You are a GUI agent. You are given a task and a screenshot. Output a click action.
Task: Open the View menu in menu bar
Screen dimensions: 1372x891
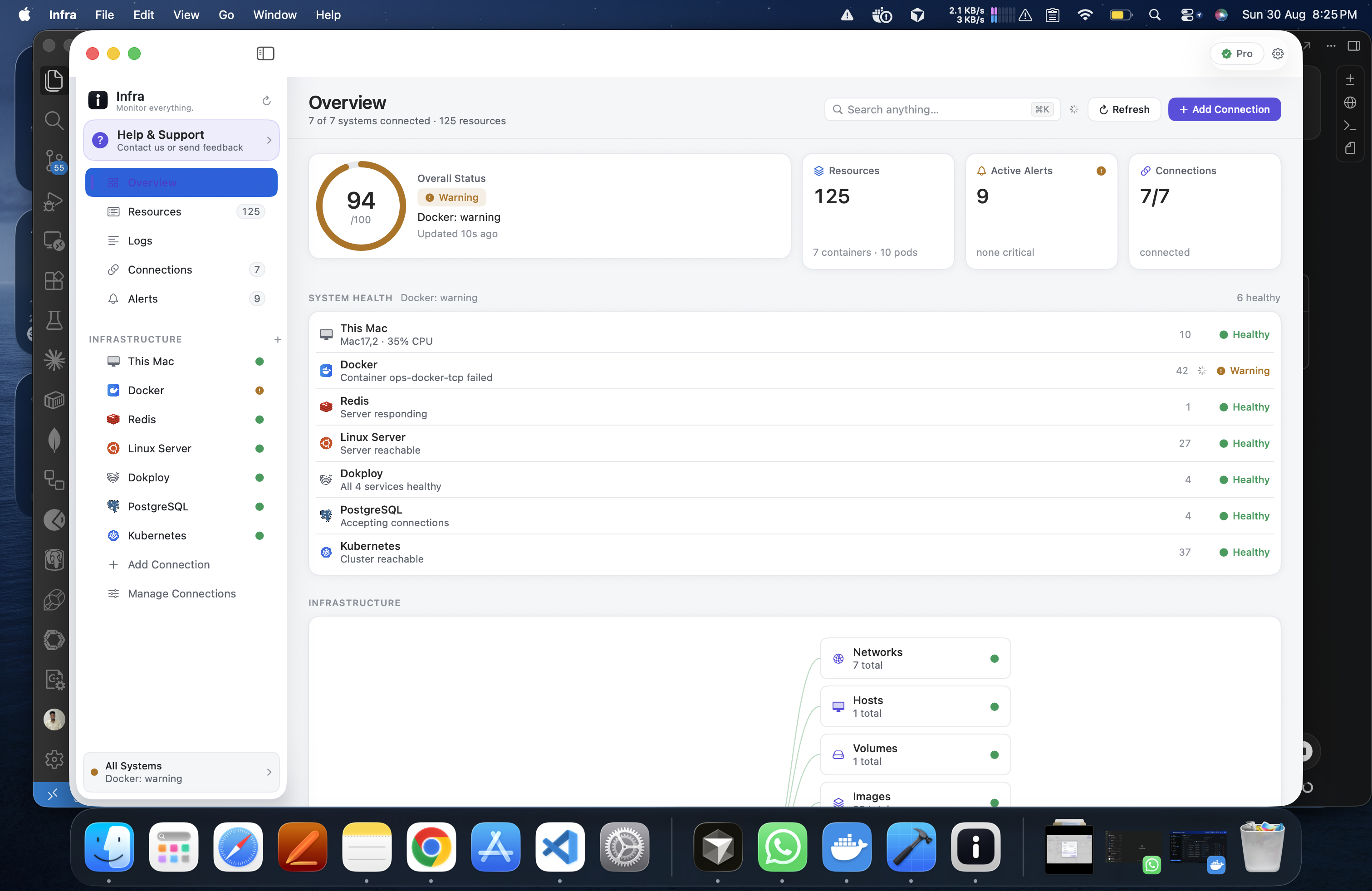click(186, 15)
